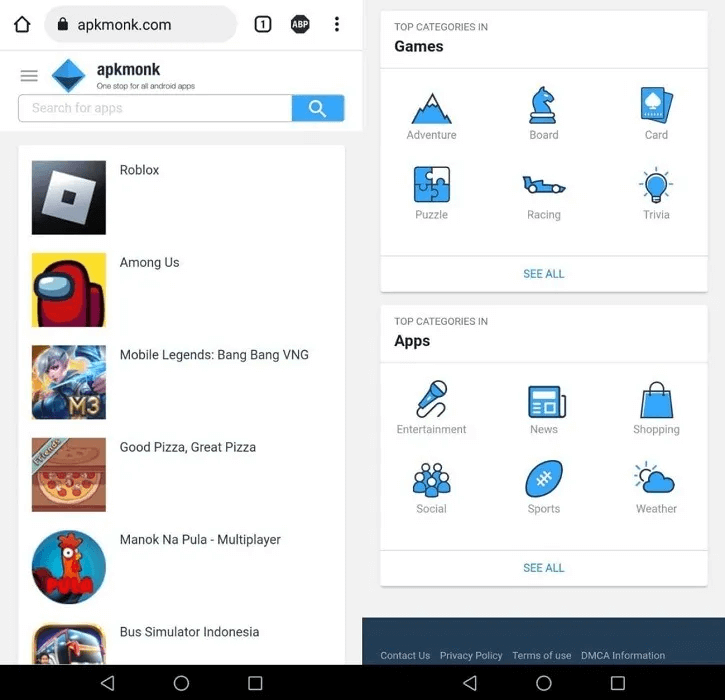The height and width of the screenshot is (700, 725).
Task: Tap Android home circle on left screen
Action: pos(181,683)
